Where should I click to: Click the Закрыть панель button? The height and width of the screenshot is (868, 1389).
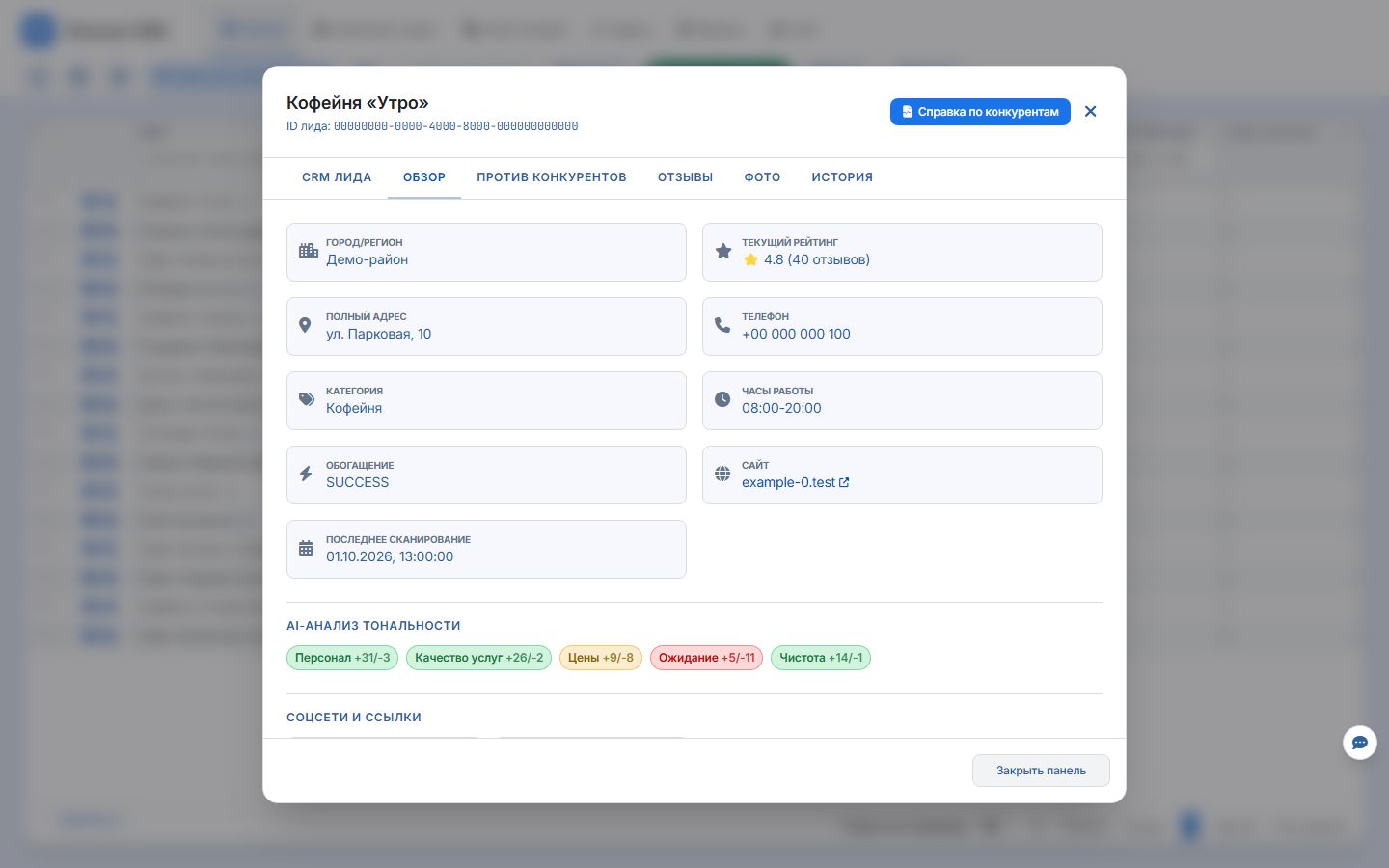click(x=1041, y=771)
